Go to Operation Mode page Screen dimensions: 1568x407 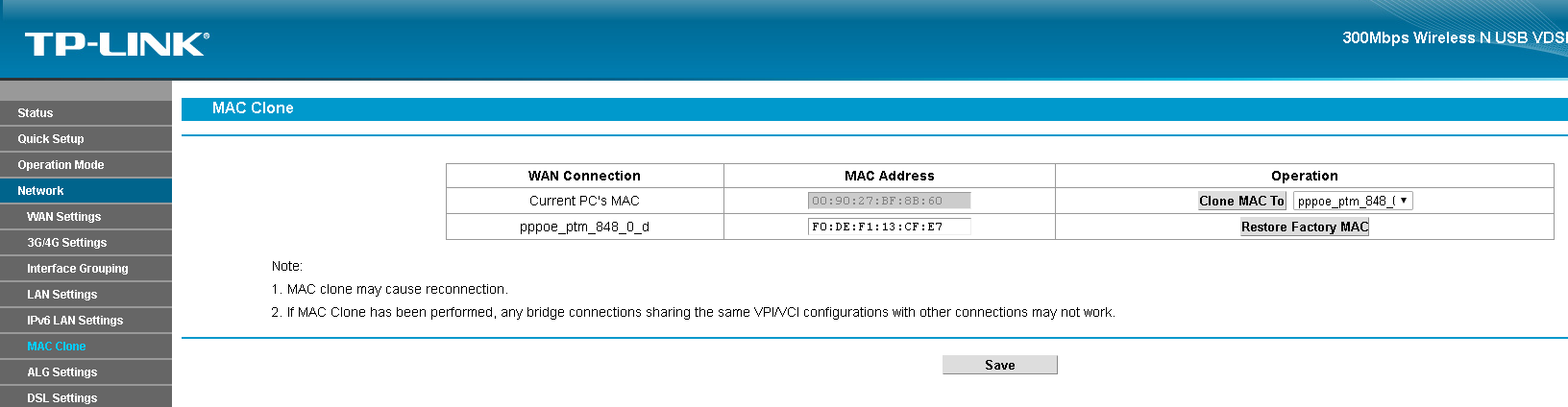[61, 165]
